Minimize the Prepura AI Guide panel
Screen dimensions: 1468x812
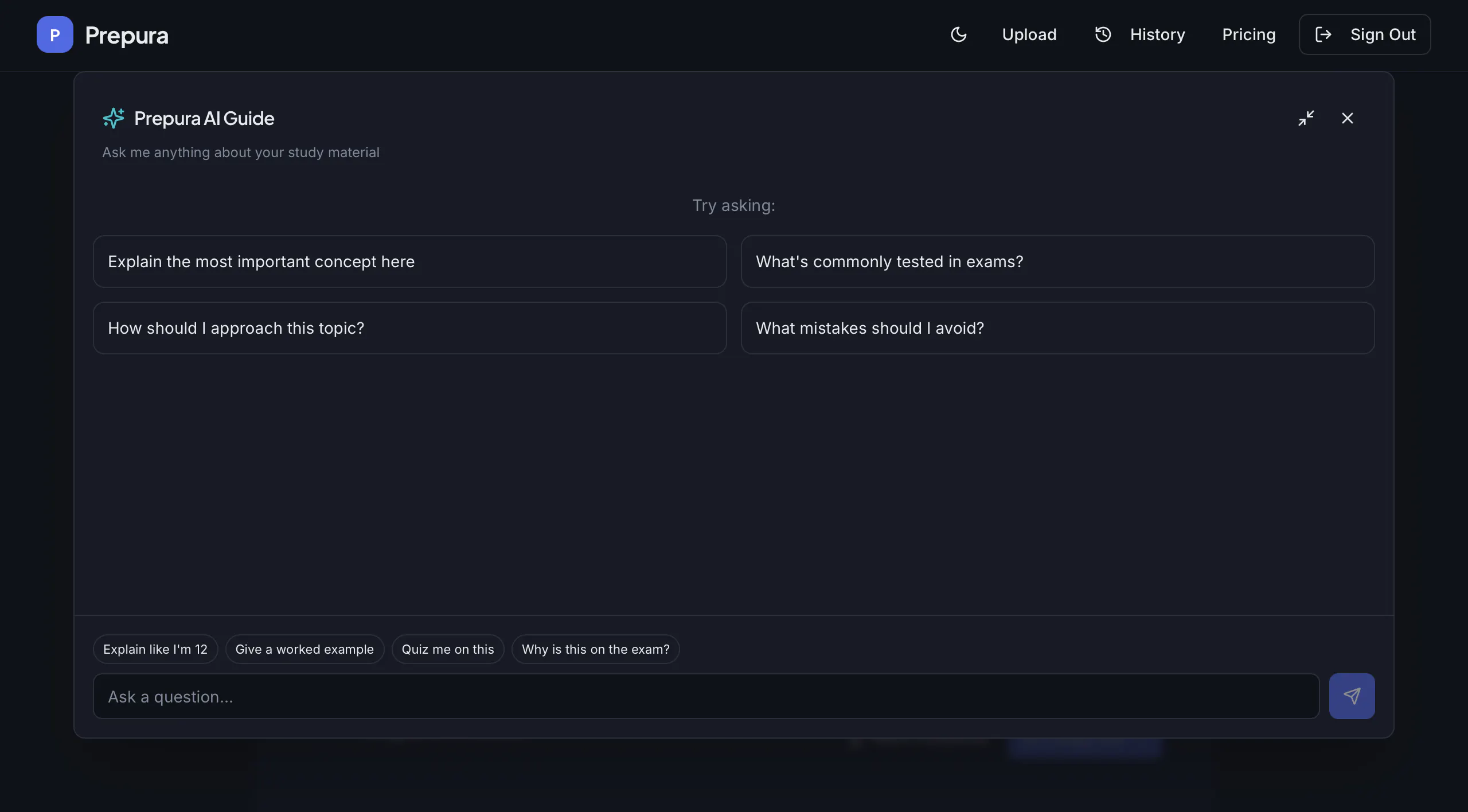(1306, 118)
